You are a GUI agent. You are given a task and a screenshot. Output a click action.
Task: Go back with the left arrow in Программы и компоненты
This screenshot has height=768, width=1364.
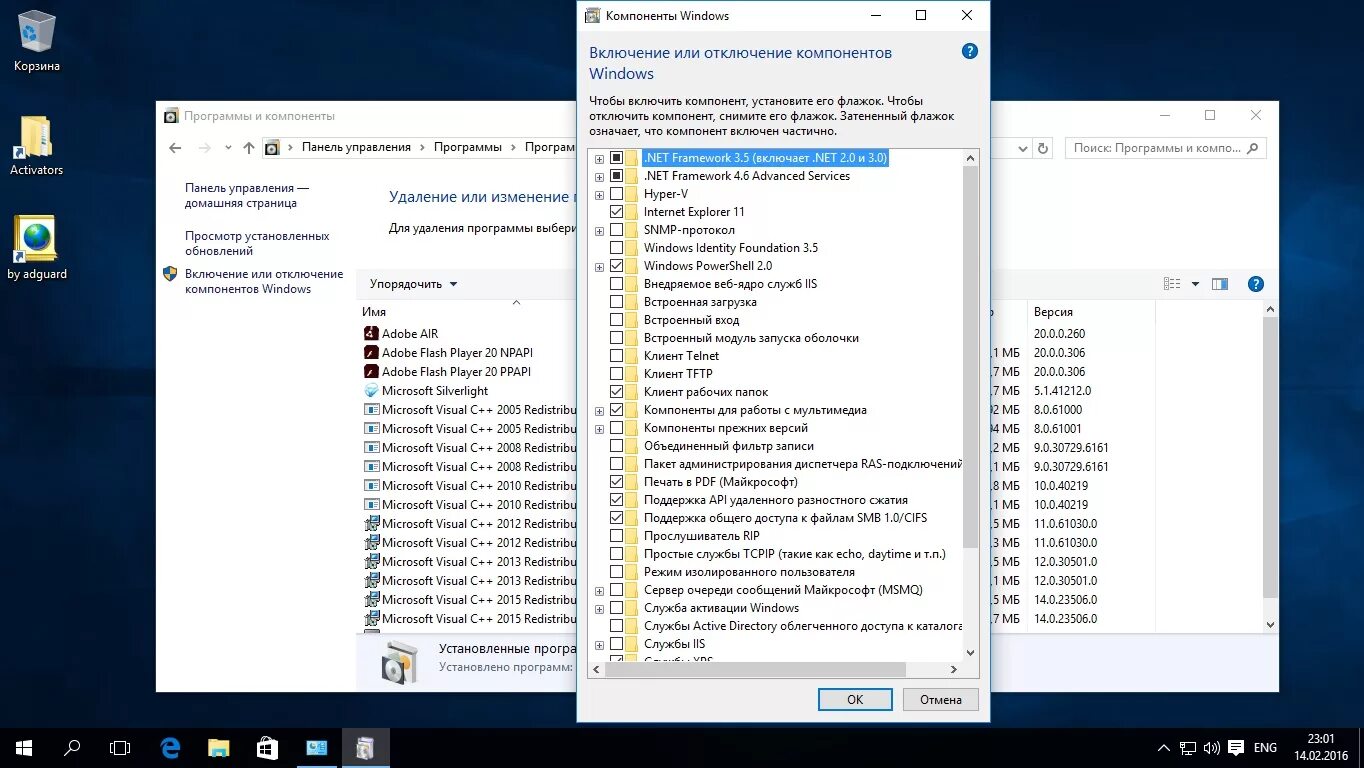pyautogui.click(x=176, y=148)
